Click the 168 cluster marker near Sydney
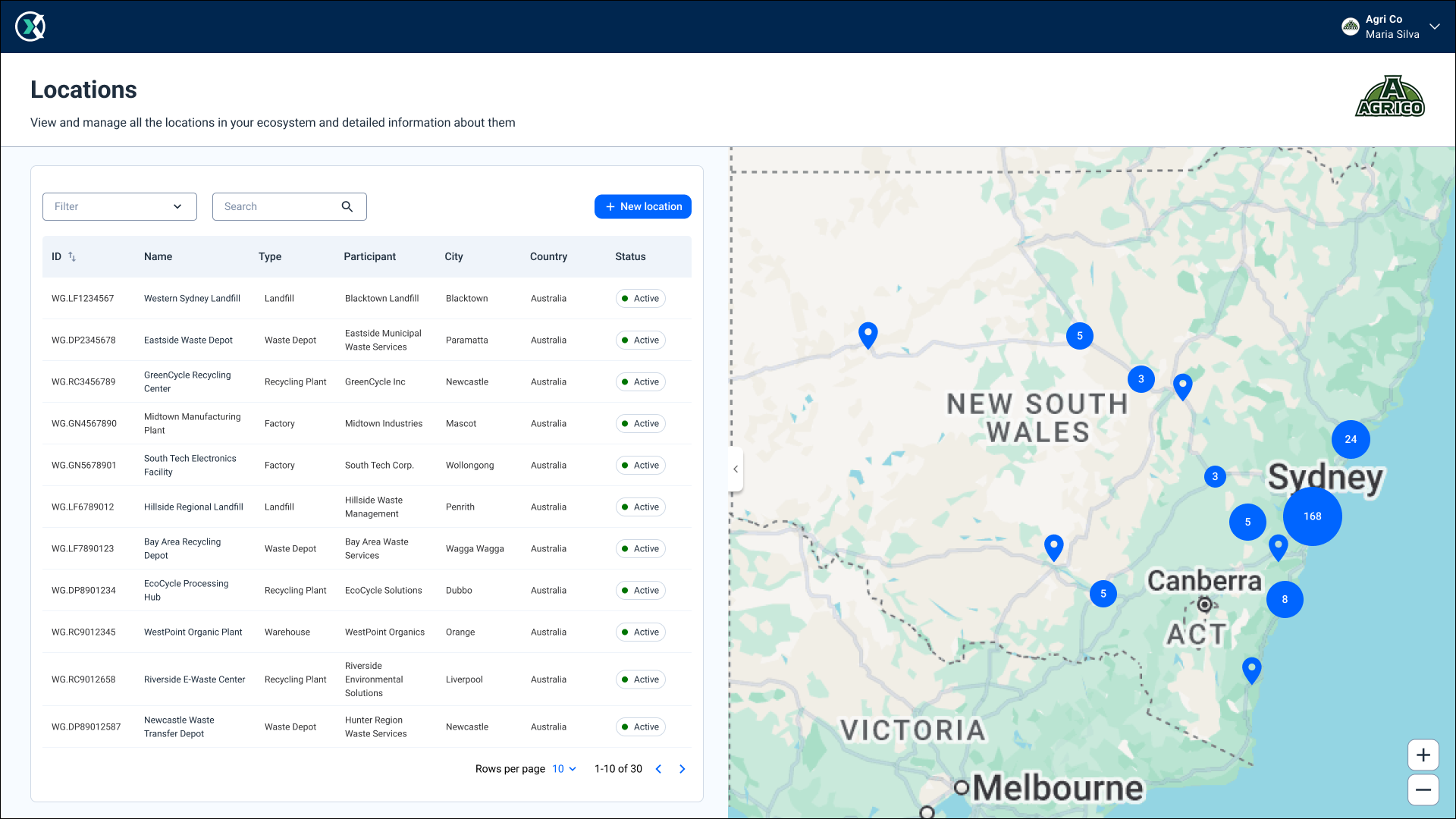The width and height of the screenshot is (1456, 819). click(x=1312, y=516)
